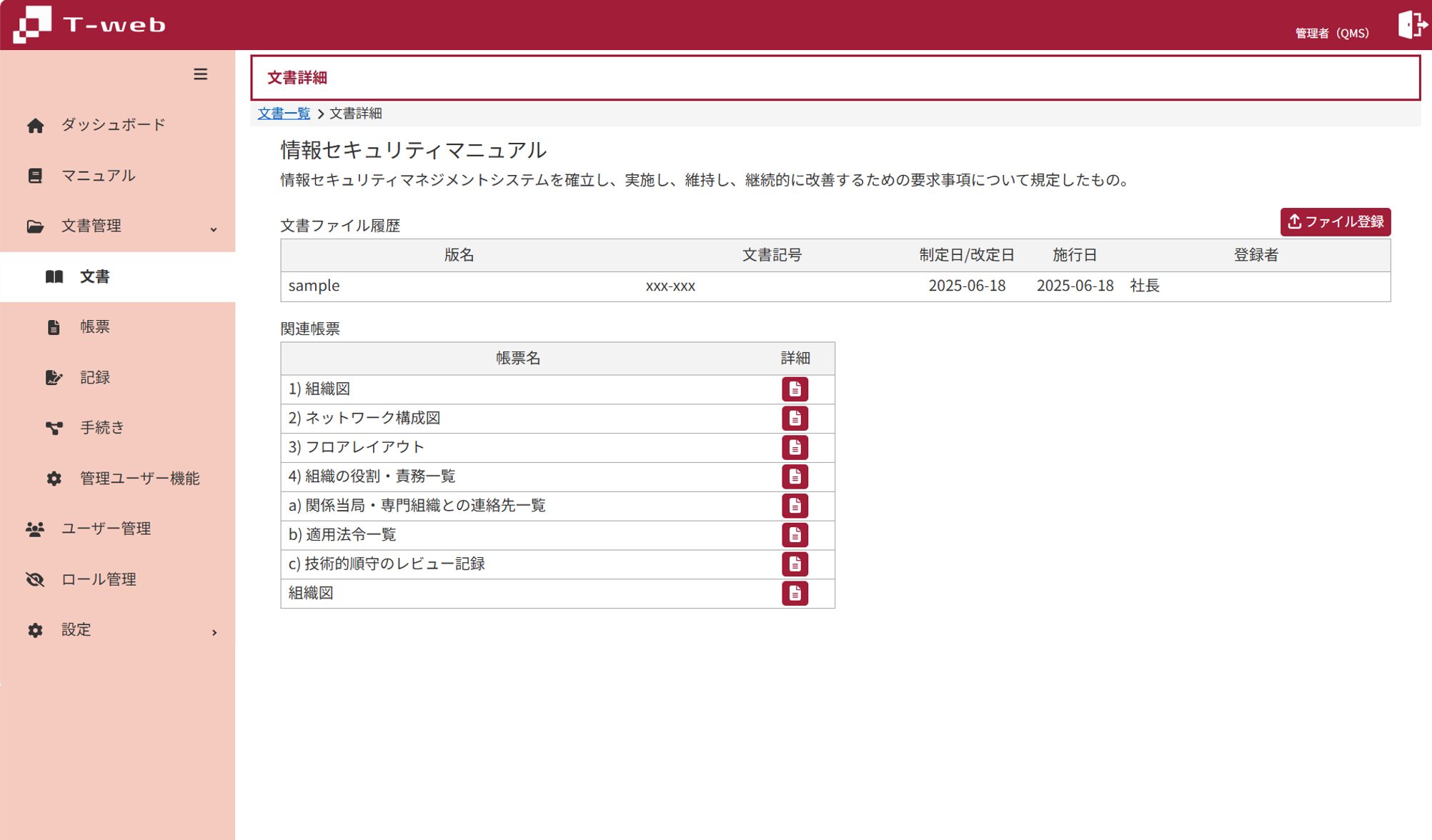Navigate to 文書一覧 via breadcrumb link
Screen dimensions: 1432x840
click(283, 113)
